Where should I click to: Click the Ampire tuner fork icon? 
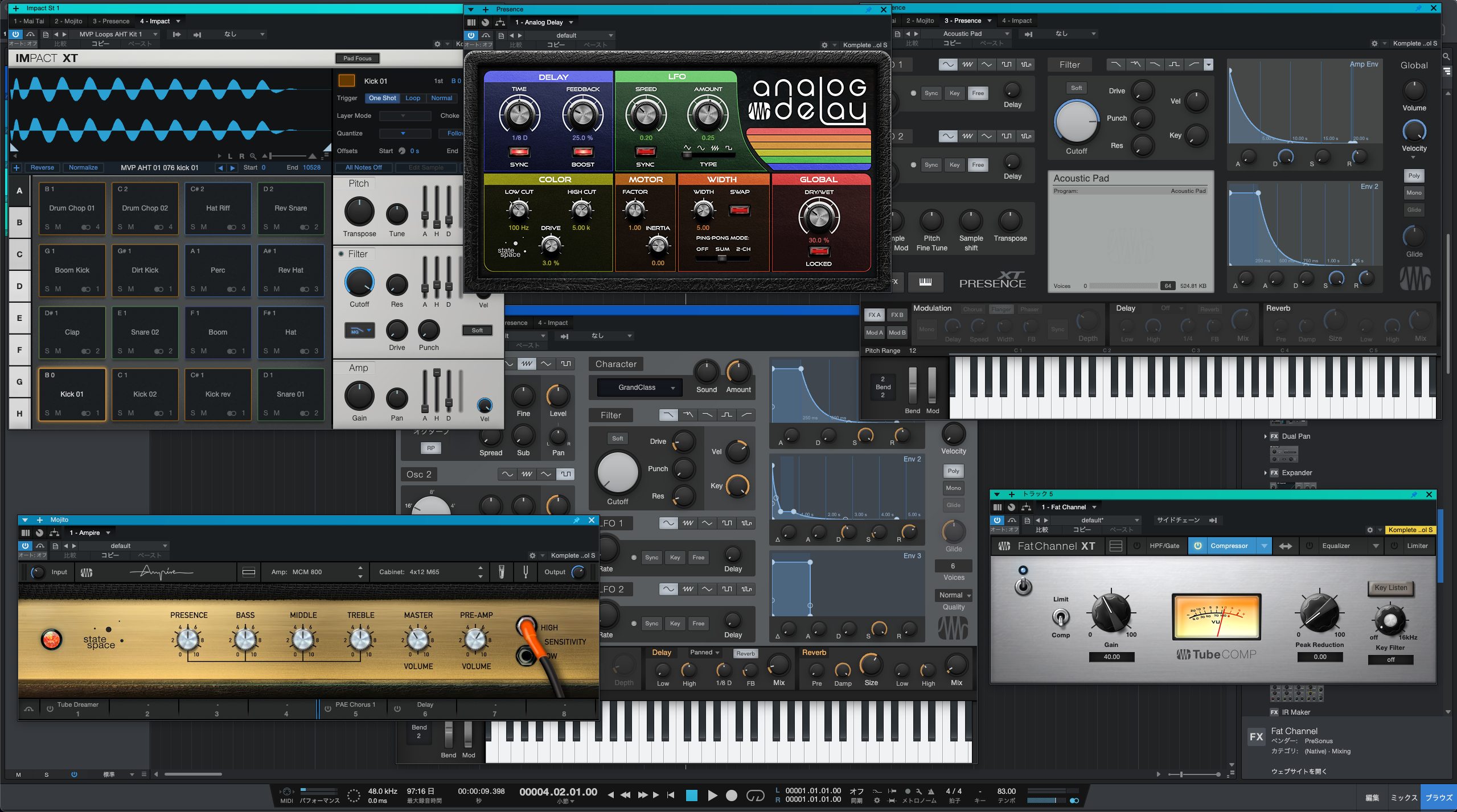click(x=526, y=571)
